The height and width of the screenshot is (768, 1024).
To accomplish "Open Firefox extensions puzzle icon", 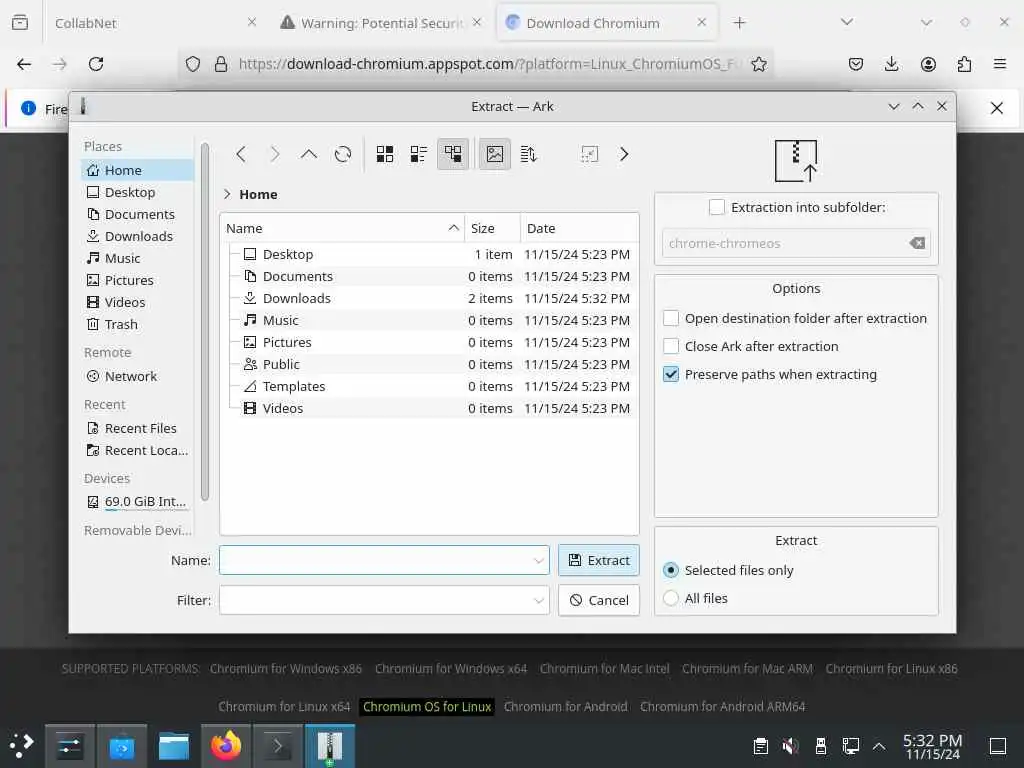I will click(x=964, y=64).
